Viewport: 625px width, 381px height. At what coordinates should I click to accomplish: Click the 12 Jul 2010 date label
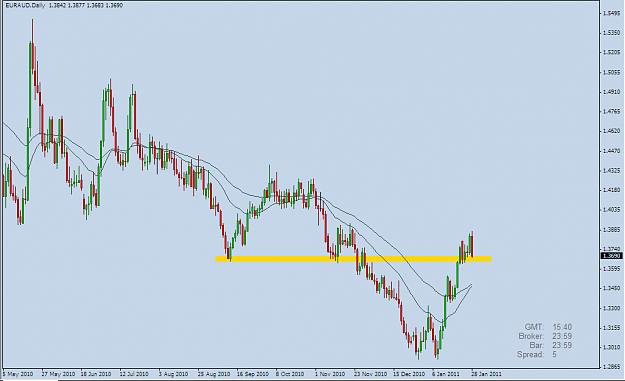(134, 374)
